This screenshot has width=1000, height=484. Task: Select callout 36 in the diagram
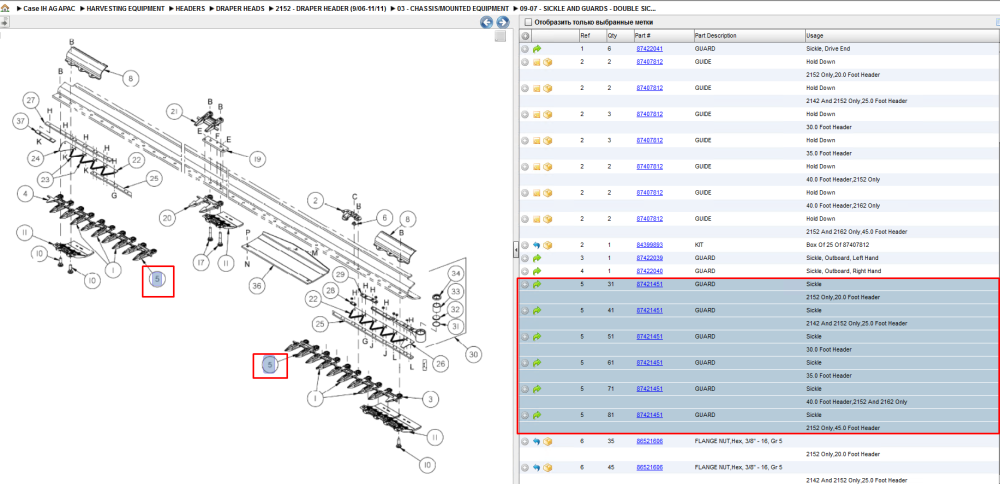[257, 286]
